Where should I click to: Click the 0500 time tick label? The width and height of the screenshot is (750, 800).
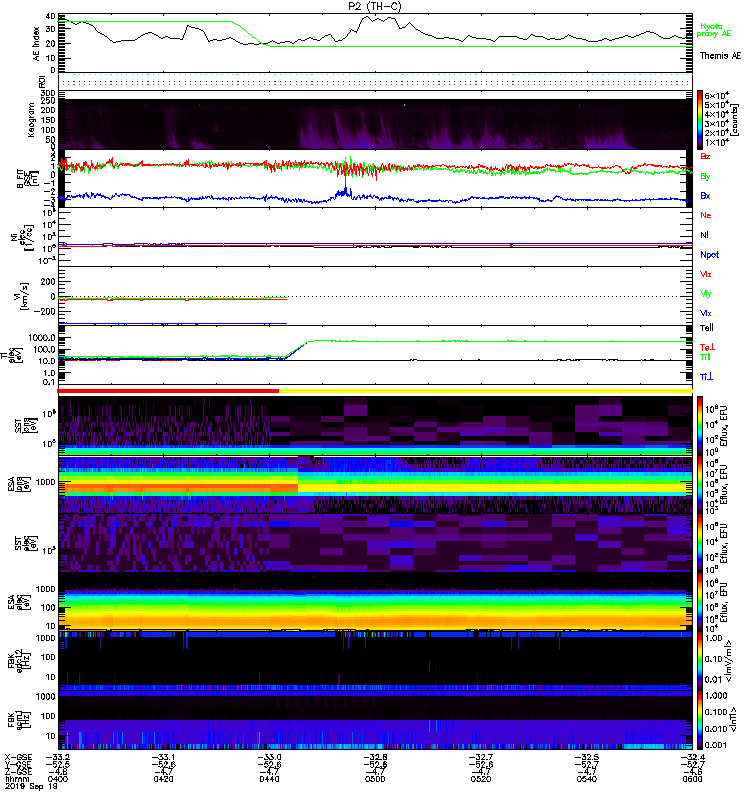coord(375,779)
